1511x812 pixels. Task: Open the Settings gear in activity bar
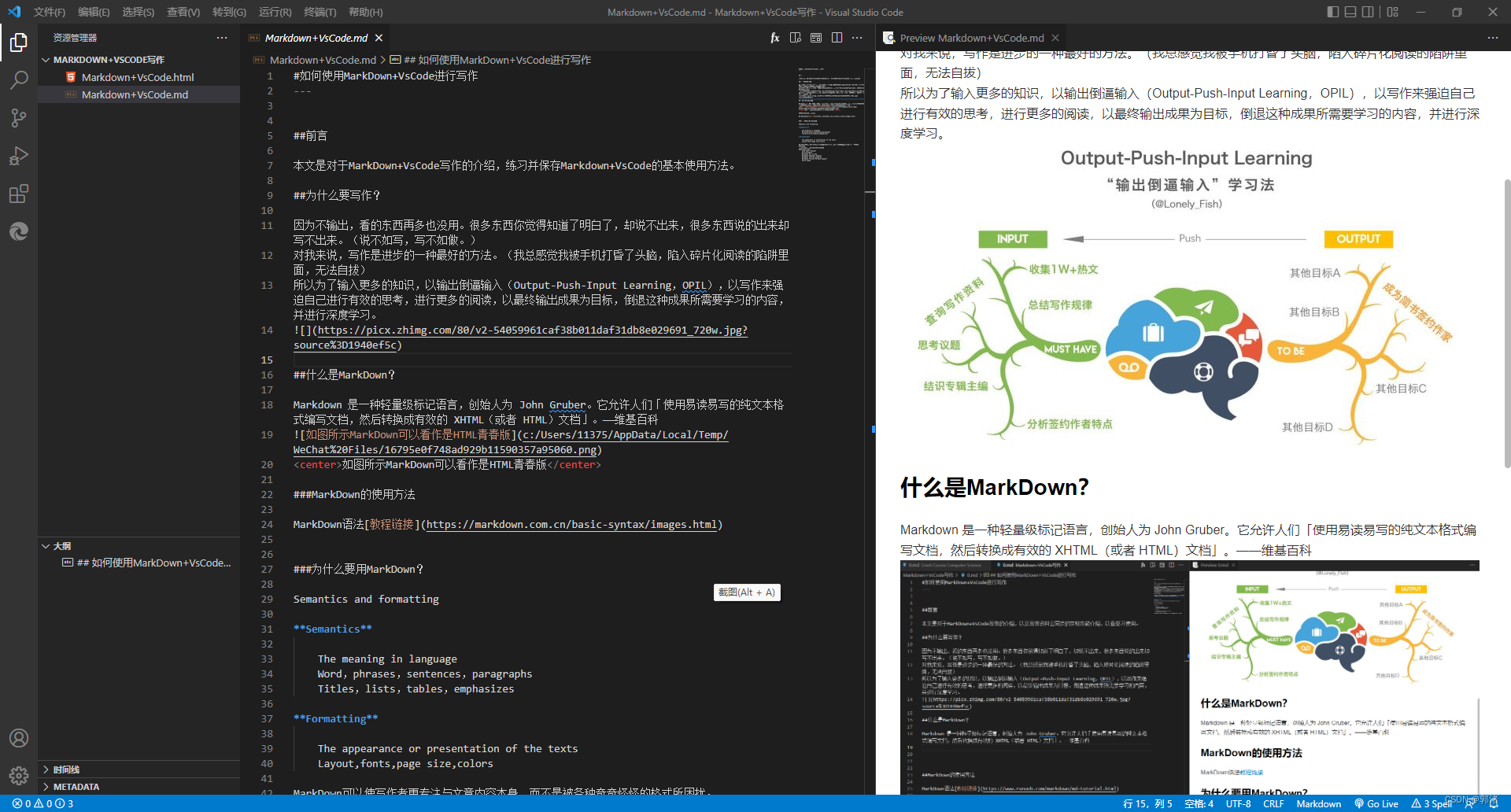coord(19,773)
